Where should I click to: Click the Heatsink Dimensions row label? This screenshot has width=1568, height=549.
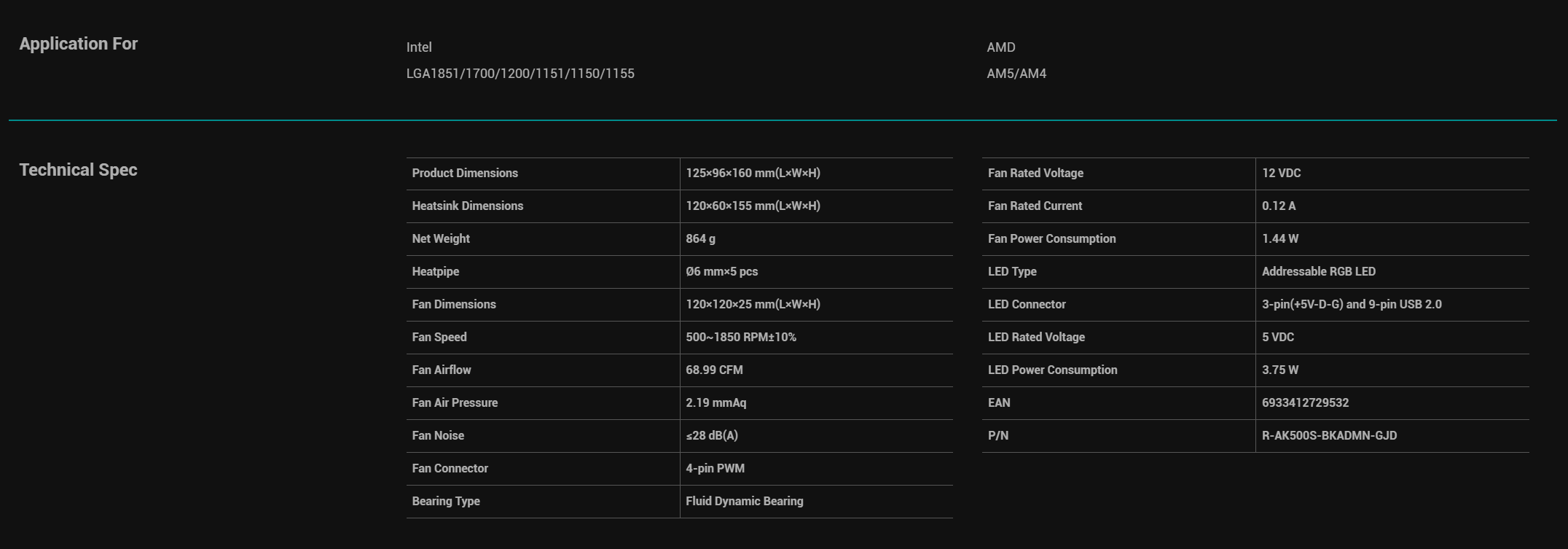coord(467,206)
